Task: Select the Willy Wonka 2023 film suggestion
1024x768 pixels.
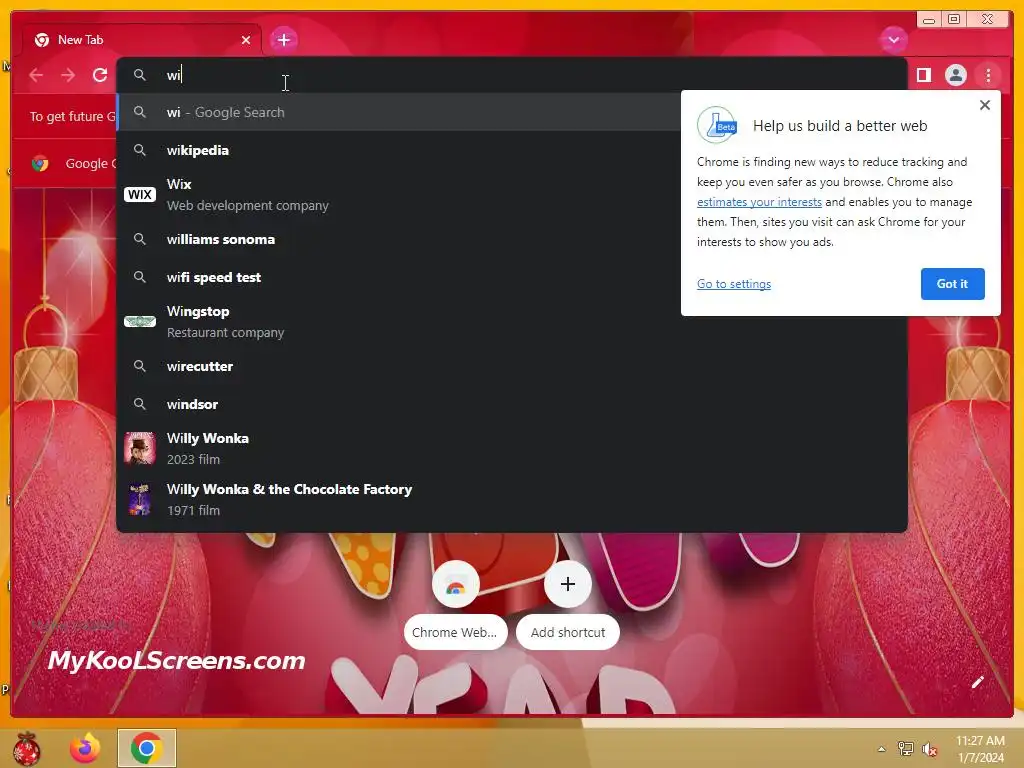Action: click(x=512, y=449)
